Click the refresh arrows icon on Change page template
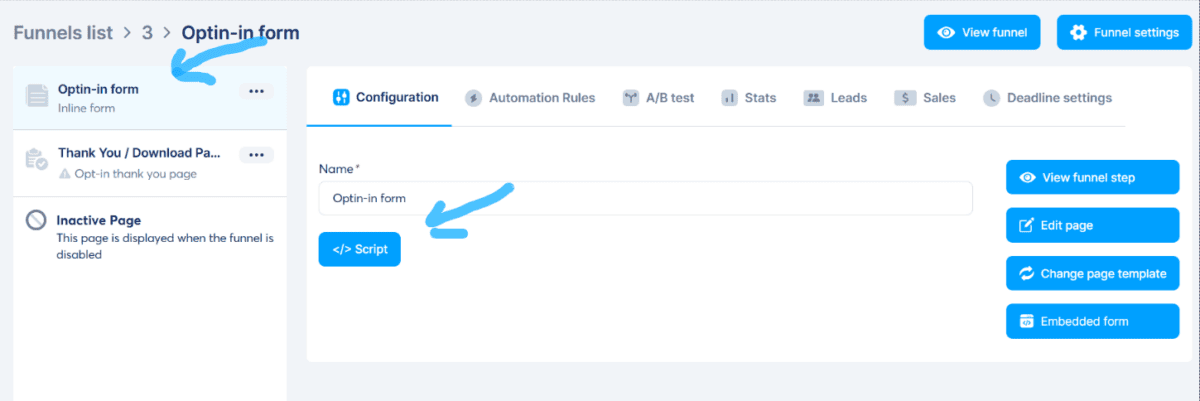 click(1026, 273)
